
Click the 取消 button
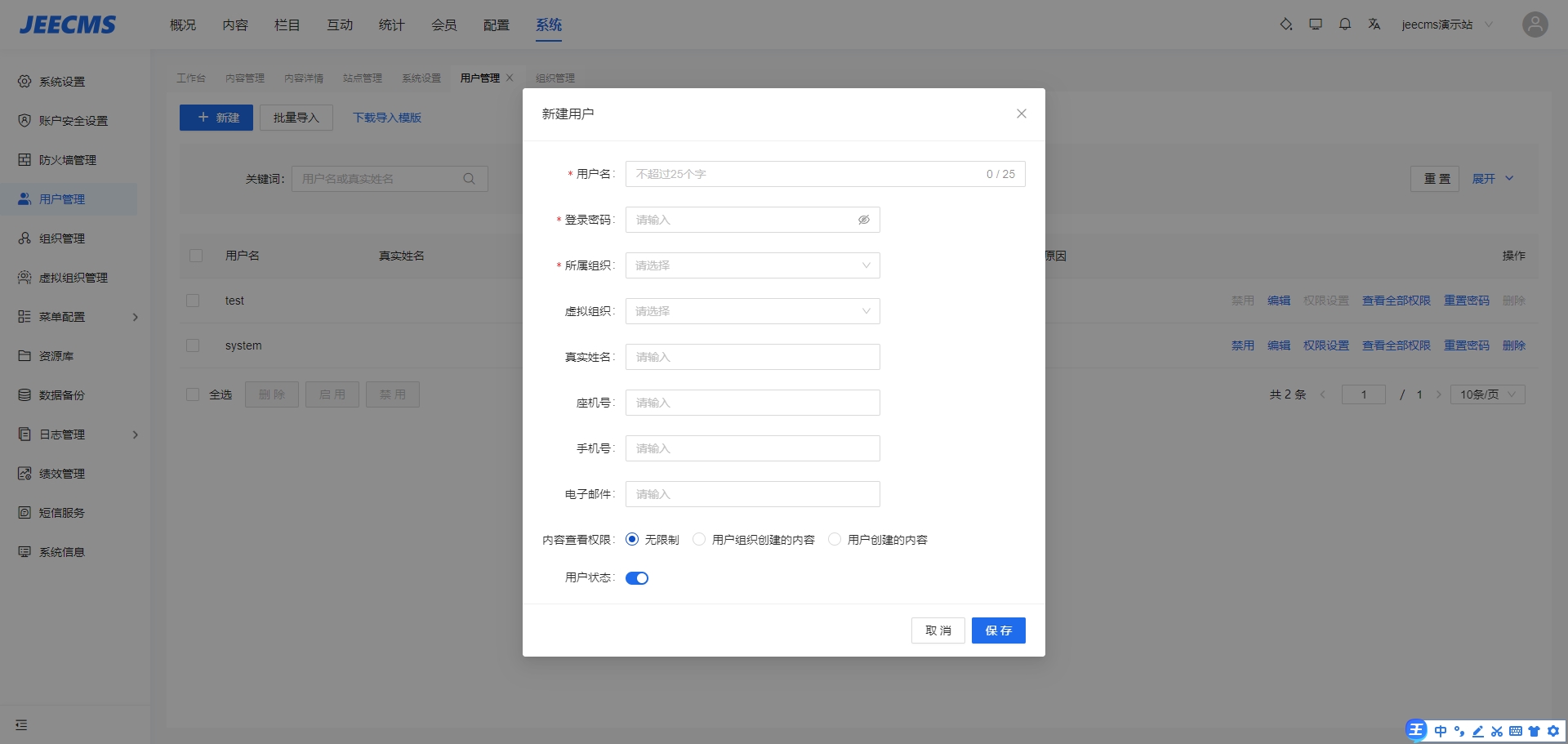click(938, 630)
